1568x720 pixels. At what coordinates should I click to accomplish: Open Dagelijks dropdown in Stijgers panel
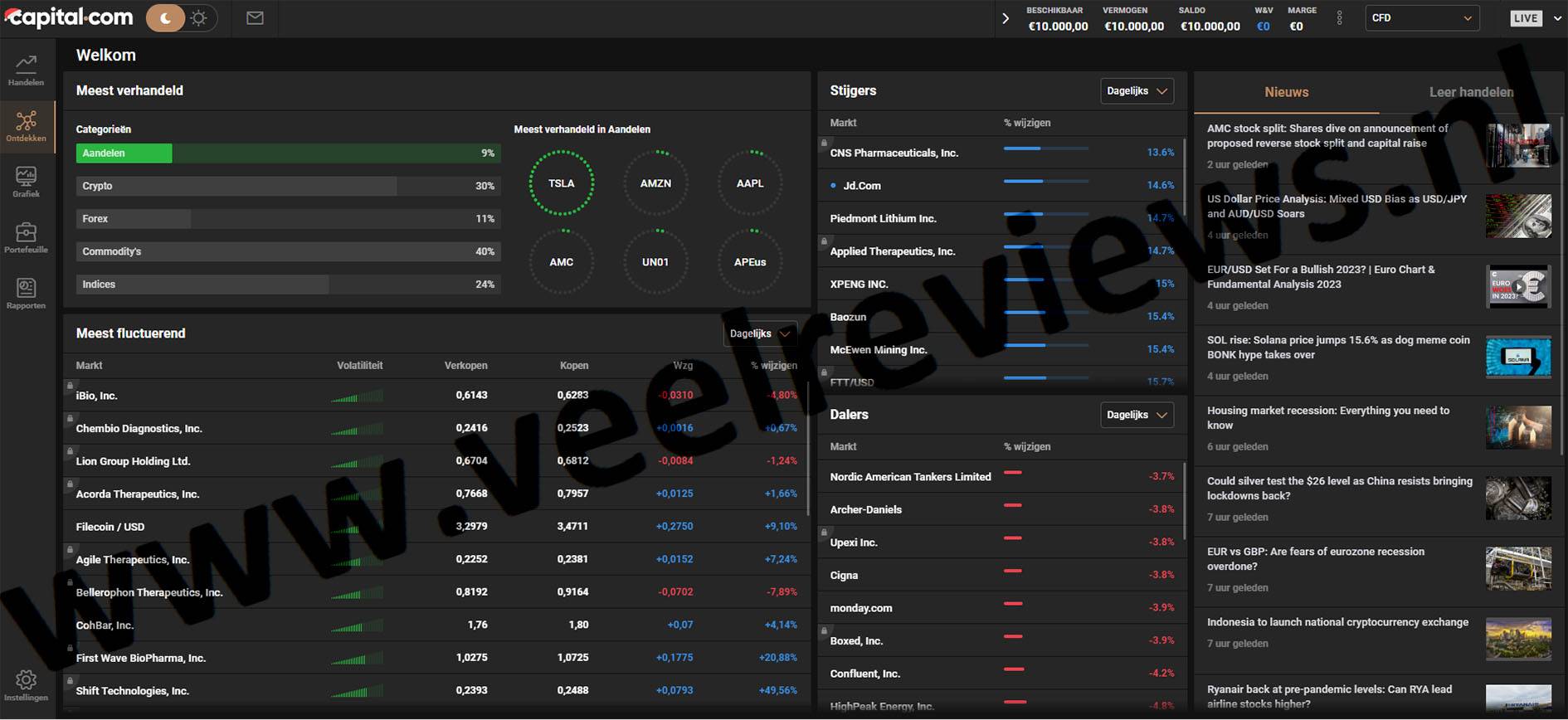[x=1137, y=91]
